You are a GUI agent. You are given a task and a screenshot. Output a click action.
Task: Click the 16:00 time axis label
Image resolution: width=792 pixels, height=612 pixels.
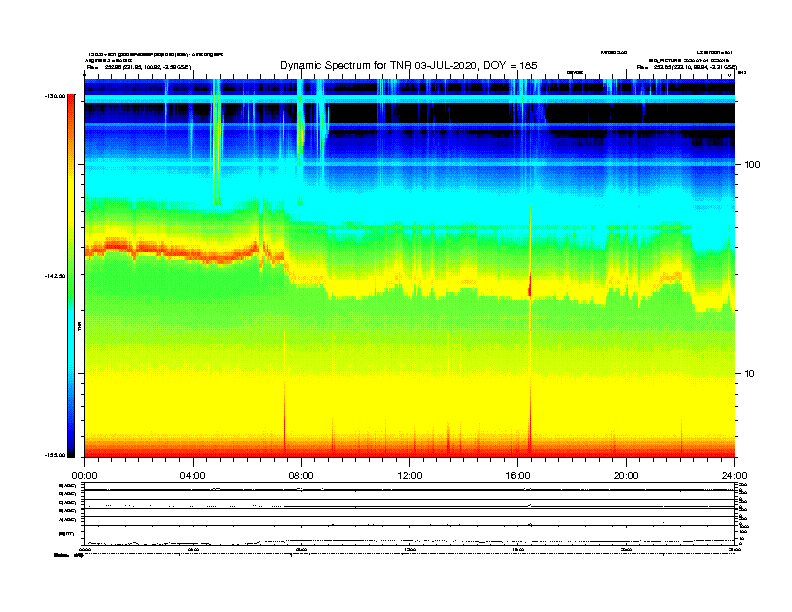click(518, 476)
